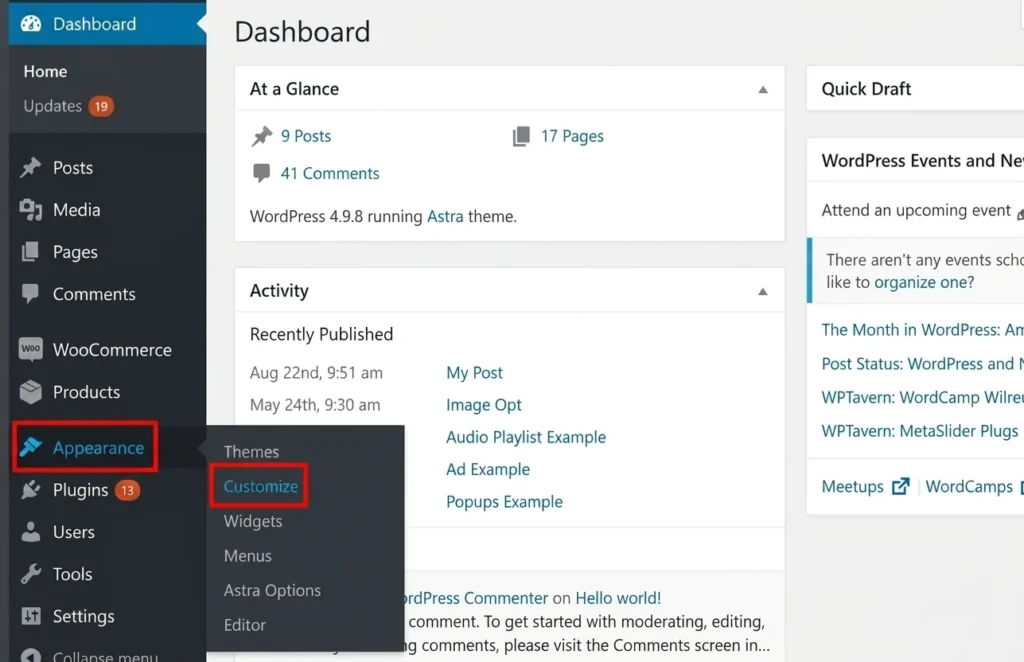Open the Dashboard menu item

107,24
